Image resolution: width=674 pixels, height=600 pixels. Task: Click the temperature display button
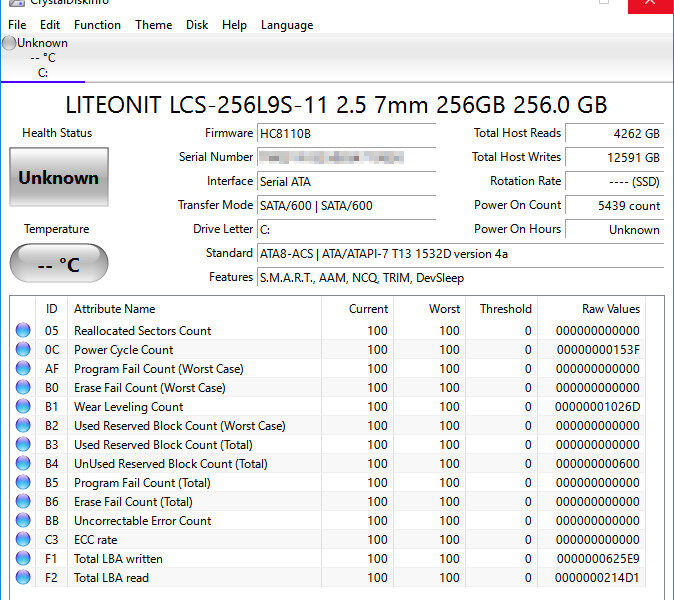[x=58, y=264]
